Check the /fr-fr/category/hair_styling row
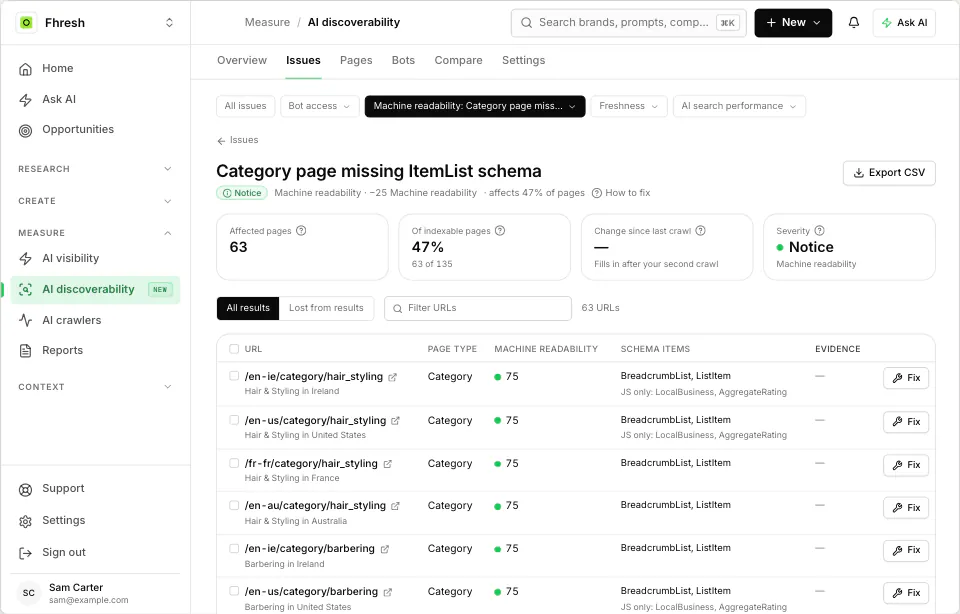Image resolution: width=960 pixels, height=614 pixels. coord(234,463)
